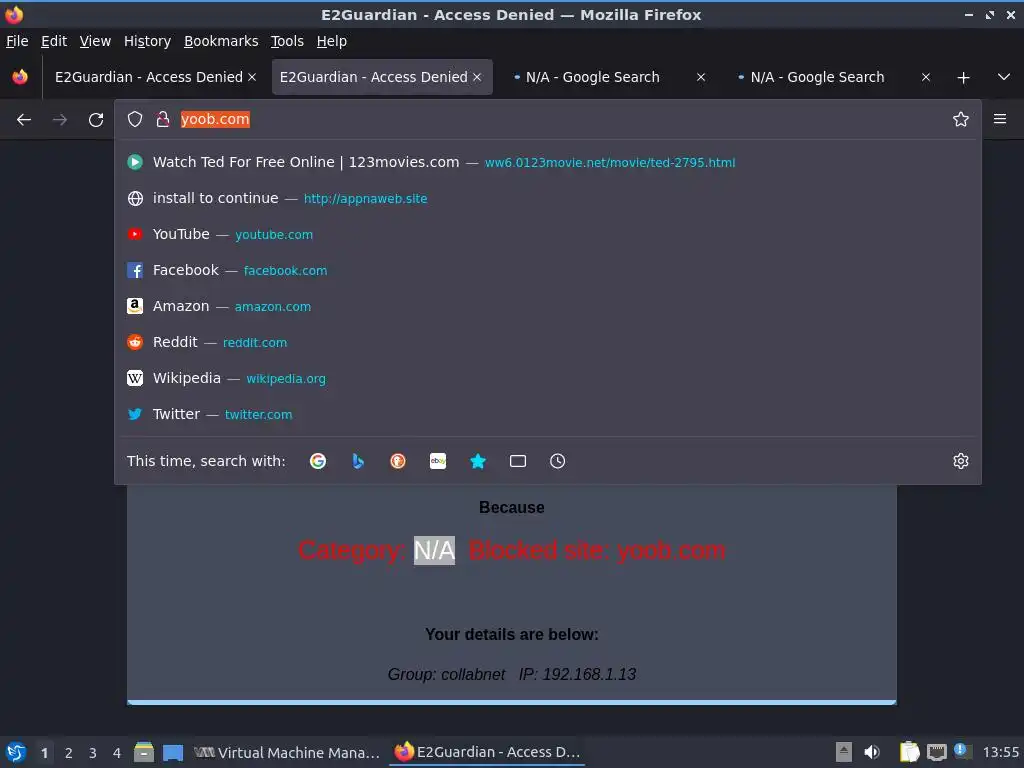The image size is (1024, 768).
Task: Click the 13:55 clock in taskbar
Action: pos(1000,752)
